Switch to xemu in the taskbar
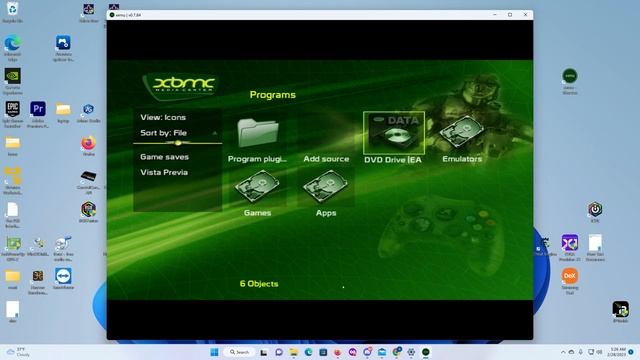 click(426, 352)
